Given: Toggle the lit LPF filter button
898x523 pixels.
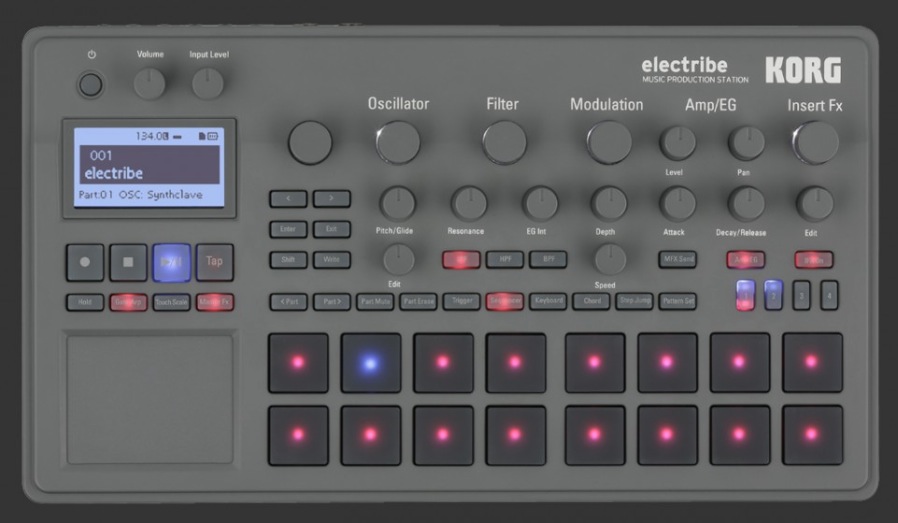Looking at the screenshot, I should tap(461, 259).
